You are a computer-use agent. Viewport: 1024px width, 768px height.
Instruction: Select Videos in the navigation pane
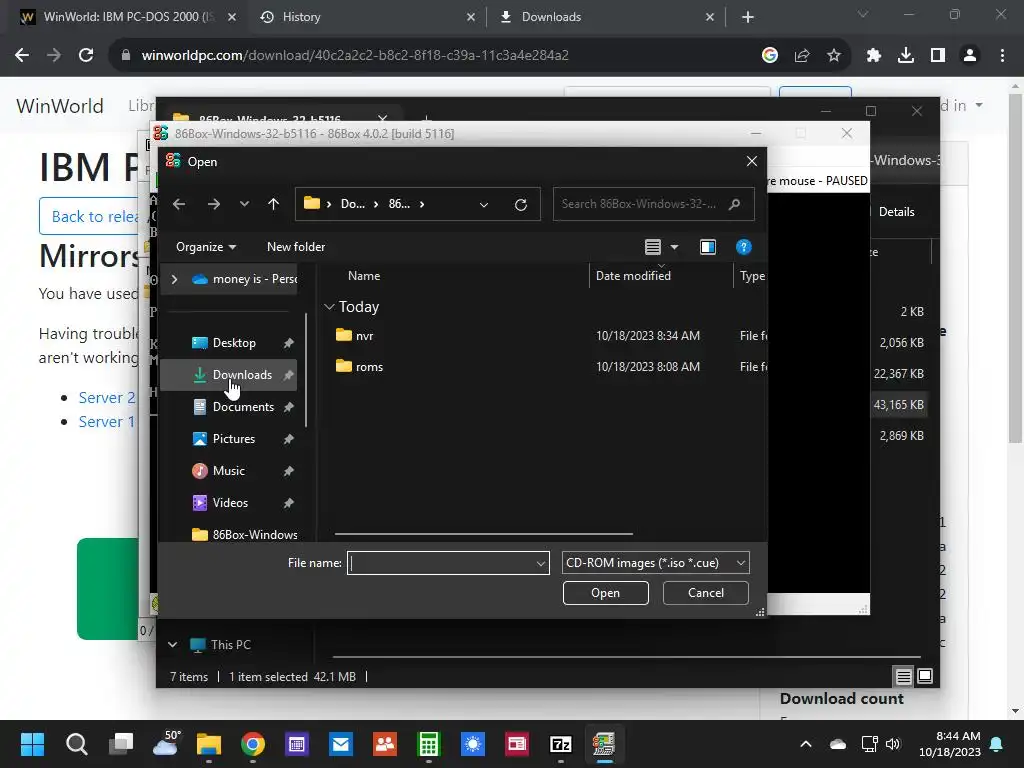229,503
